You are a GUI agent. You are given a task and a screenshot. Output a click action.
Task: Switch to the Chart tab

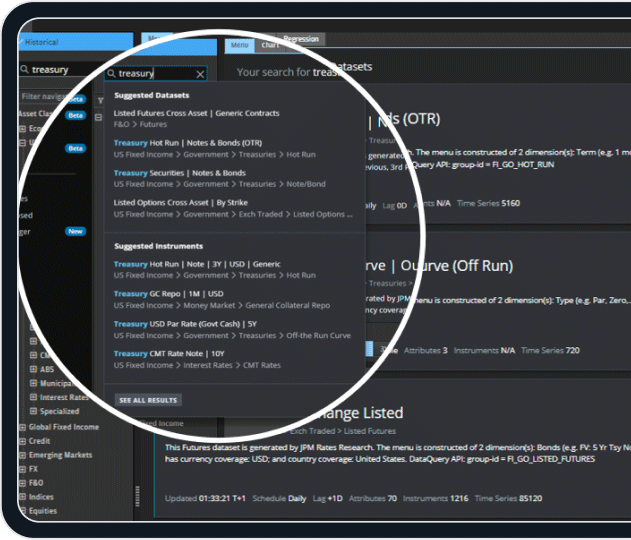point(268,45)
